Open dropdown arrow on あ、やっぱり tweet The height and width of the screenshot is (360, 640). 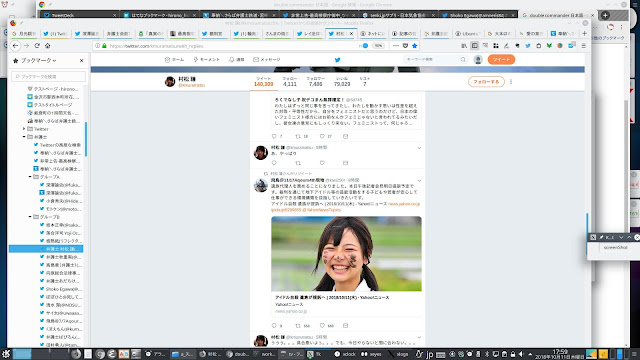419,148
